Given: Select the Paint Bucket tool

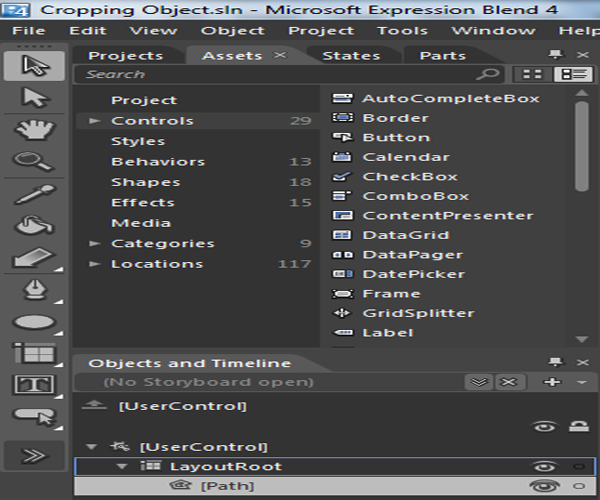Looking at the screenshot, I should point(34,225).
